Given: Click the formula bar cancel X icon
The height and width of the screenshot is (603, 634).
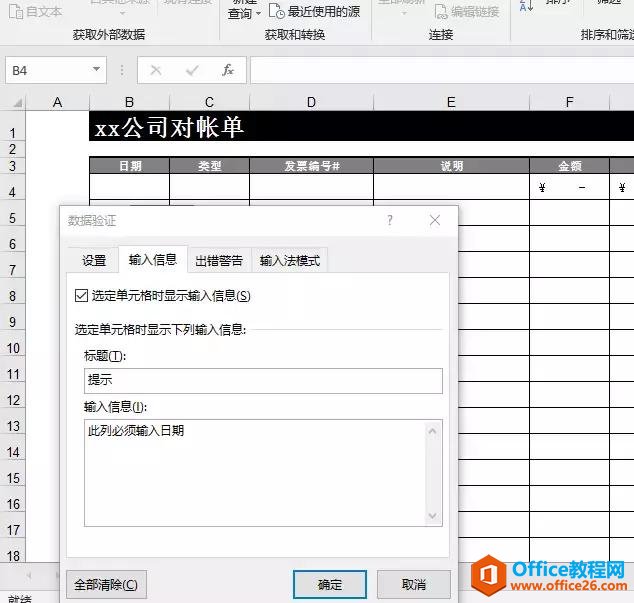Looking at the screenshot, I should 156,71.
